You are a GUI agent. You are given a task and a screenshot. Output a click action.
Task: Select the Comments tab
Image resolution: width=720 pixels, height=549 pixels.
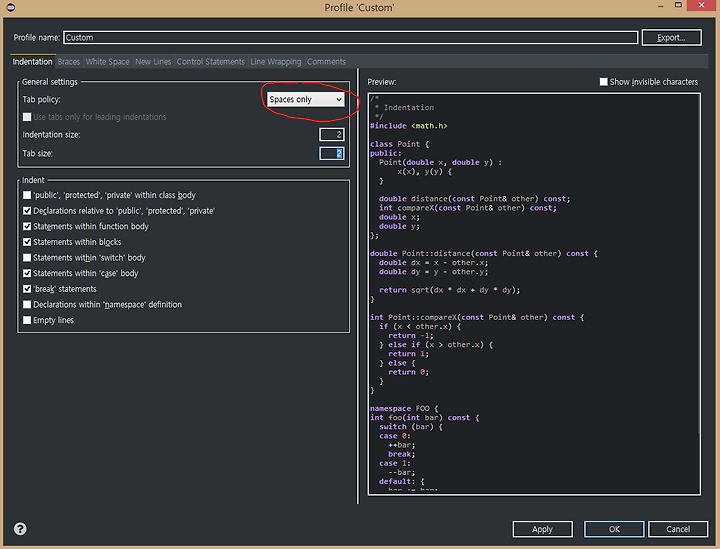tap(326, 62)
